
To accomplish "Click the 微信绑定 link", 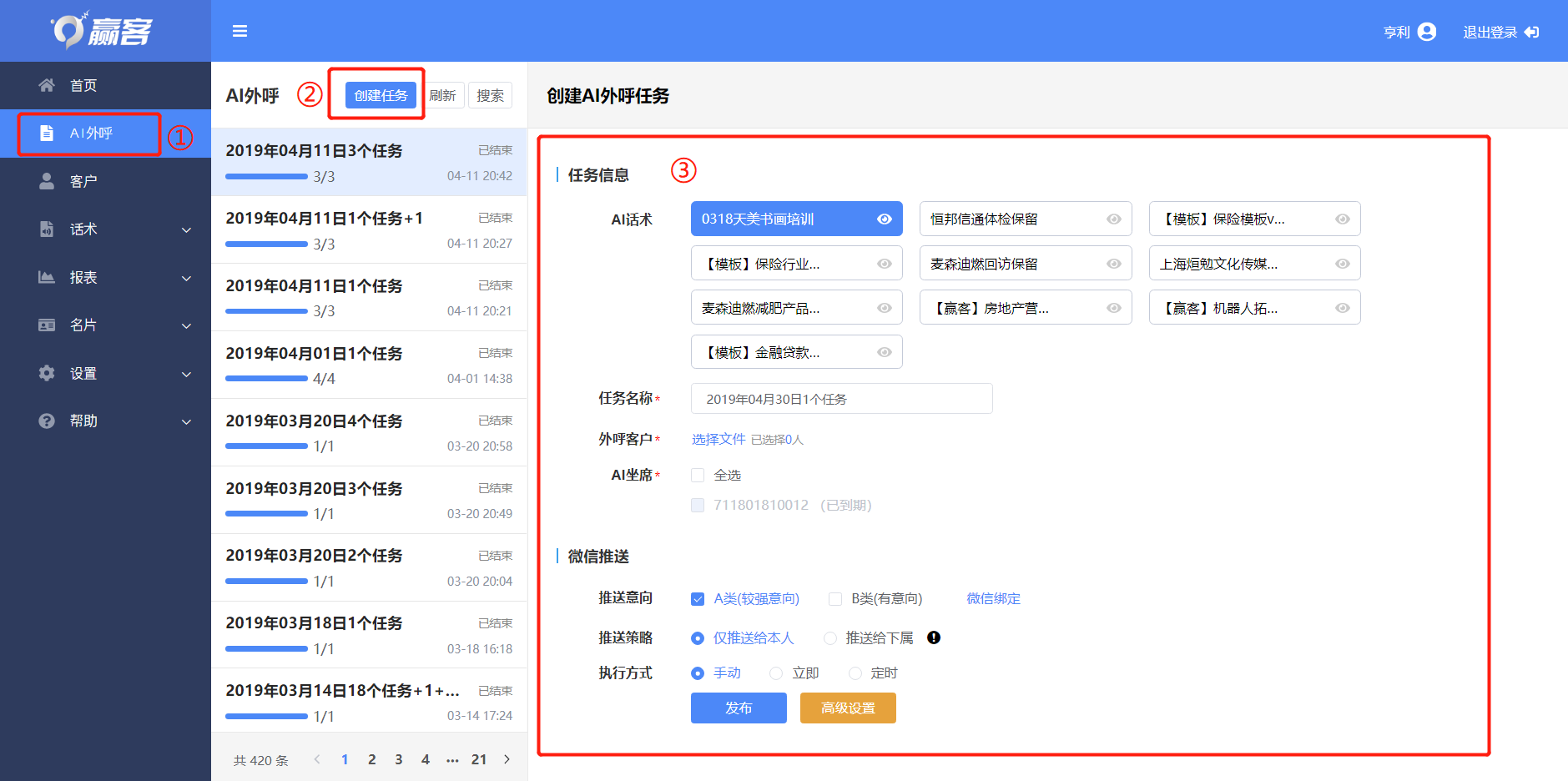I will coord(993,598).
